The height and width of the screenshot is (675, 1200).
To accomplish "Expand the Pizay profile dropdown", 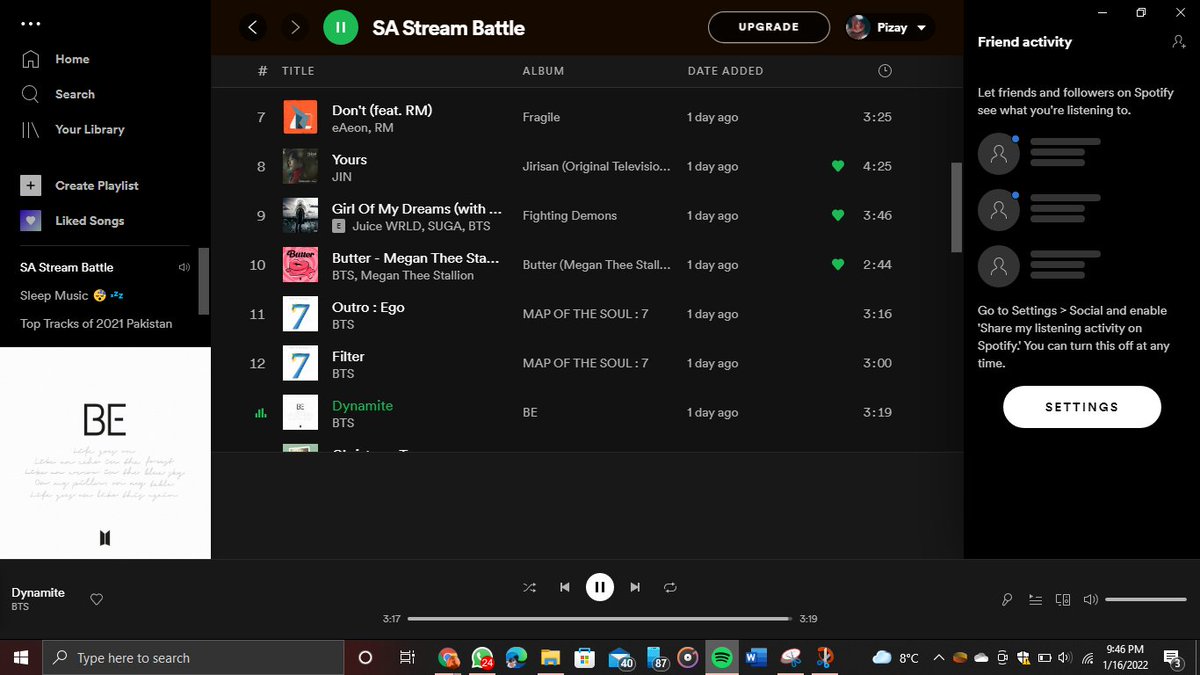I will pyautogui.click(x=921, y=28).
